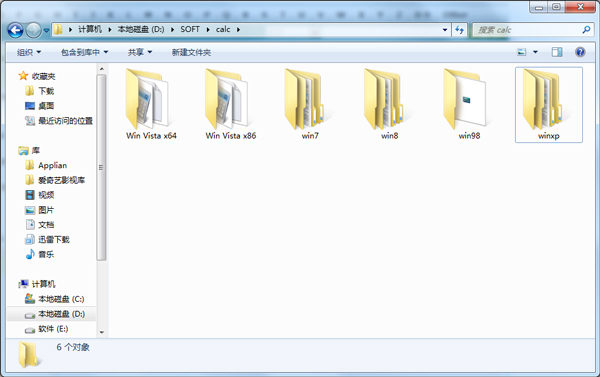Viewport: 600px width, 377px height.
Task: Open address bar history dropdown
Action: point(445,30)
